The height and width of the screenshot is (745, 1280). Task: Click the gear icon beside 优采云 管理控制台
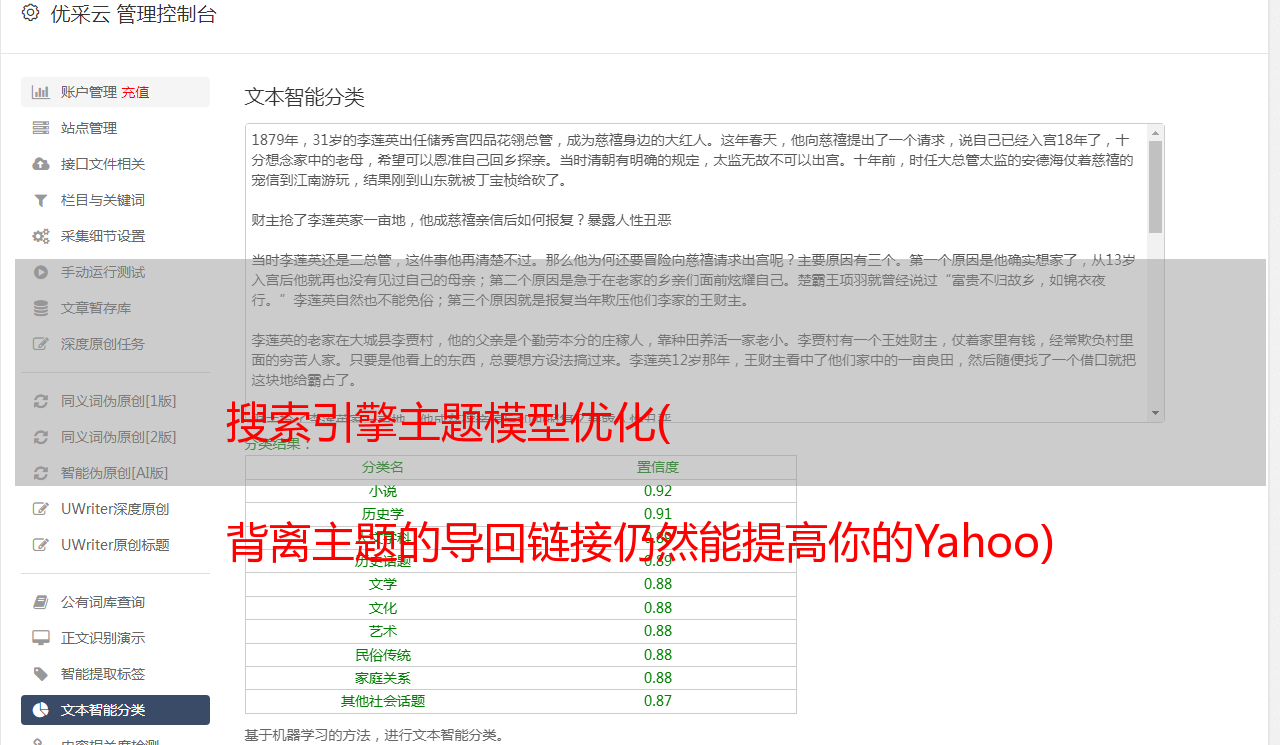[30, 13]
